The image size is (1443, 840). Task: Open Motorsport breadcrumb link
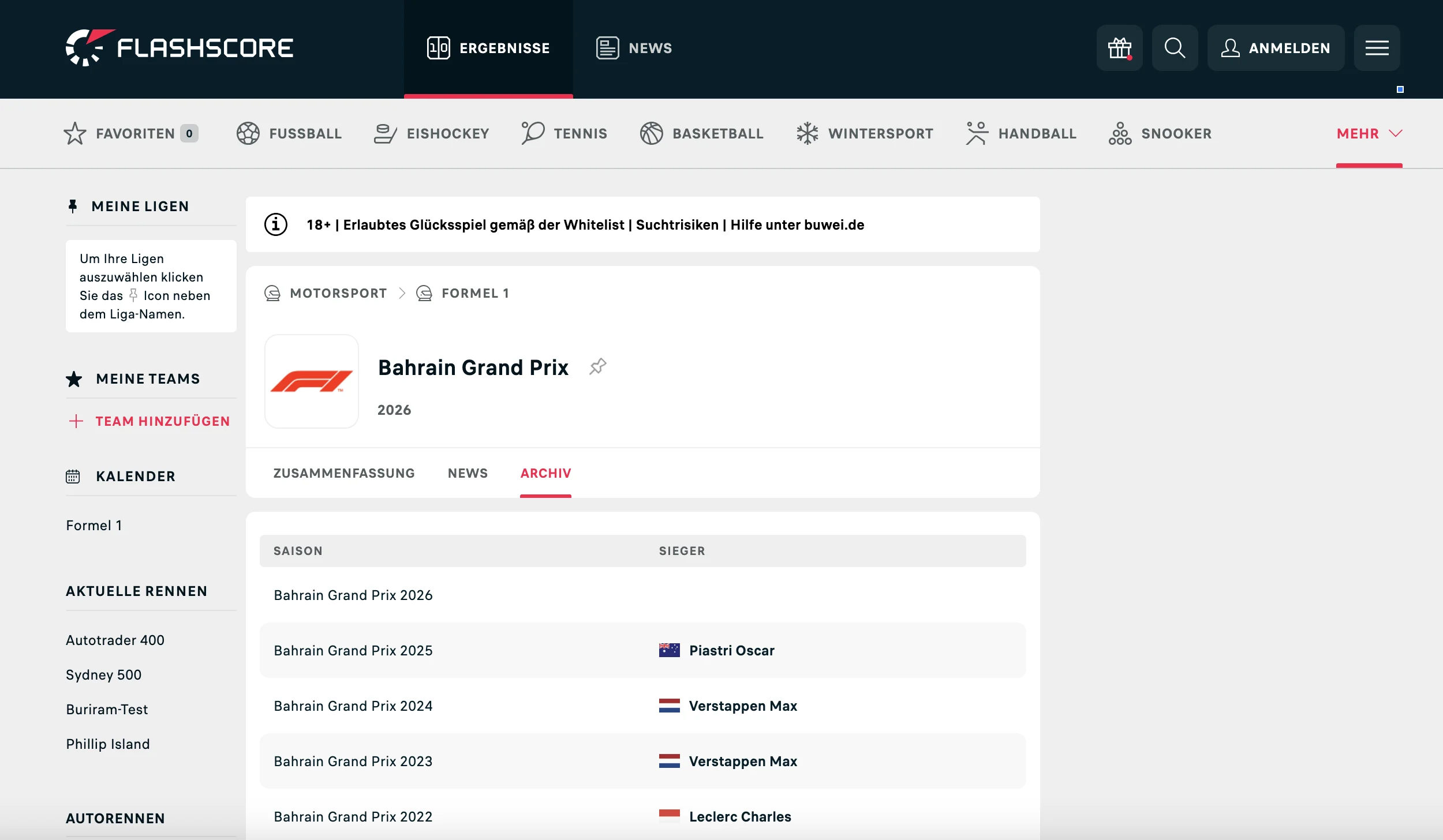click(338, 293)
